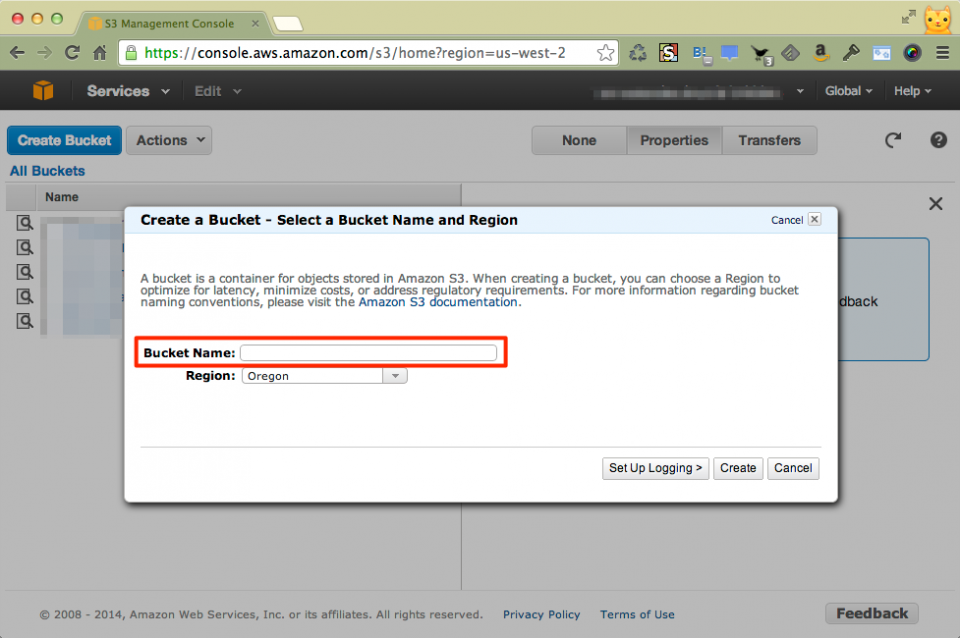The image size is (960, 638).
Task: Switch to the Properties view
Action: point(674,141)
